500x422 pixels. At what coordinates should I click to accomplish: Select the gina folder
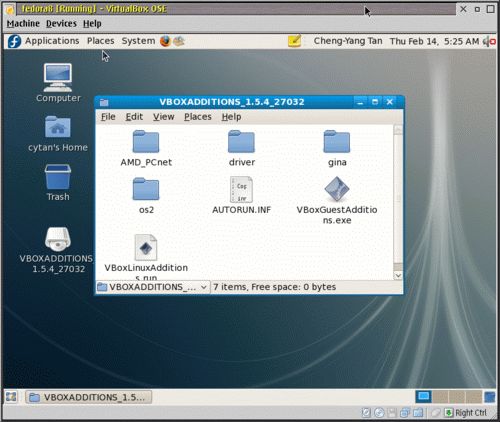point(337,142)
